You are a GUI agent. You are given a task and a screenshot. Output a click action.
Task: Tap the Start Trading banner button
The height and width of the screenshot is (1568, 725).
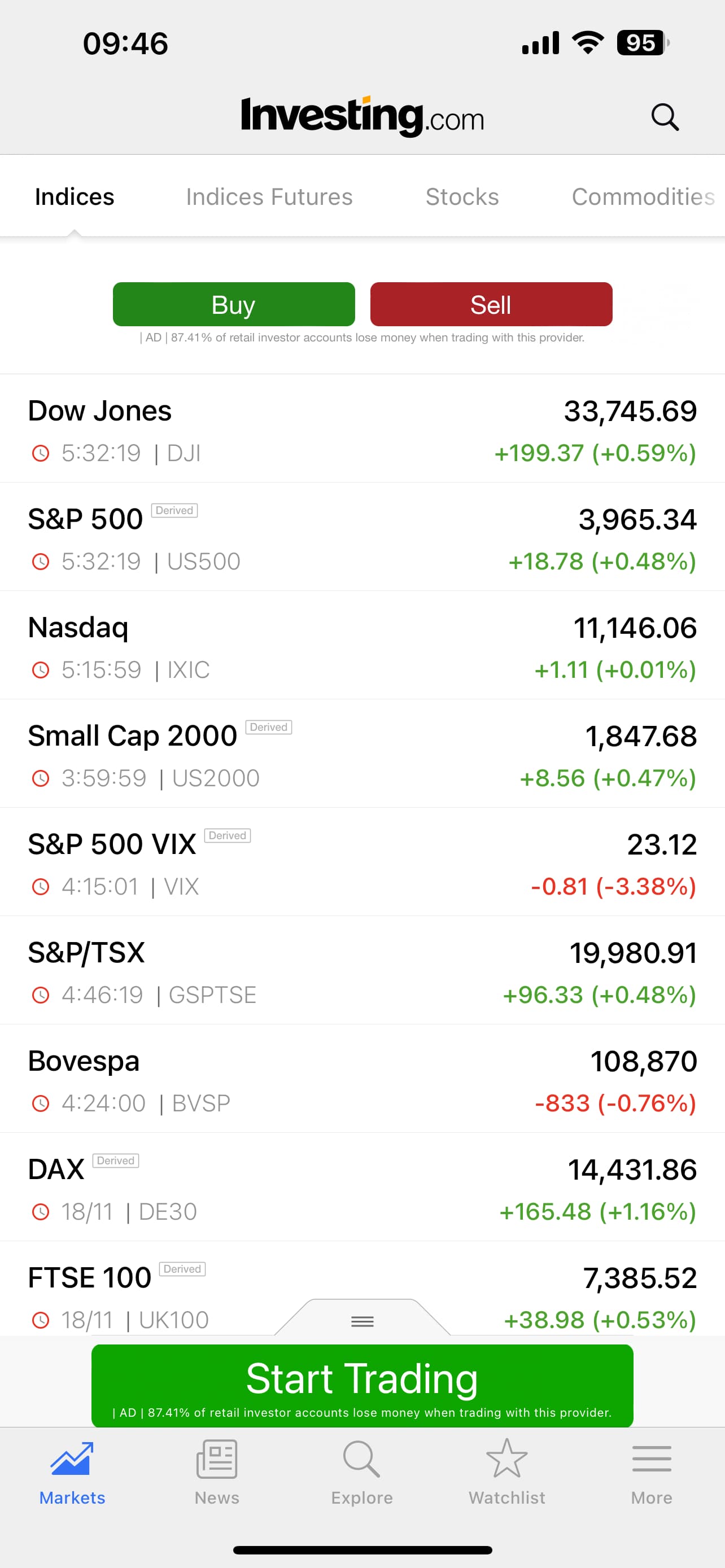[362, 1385]
